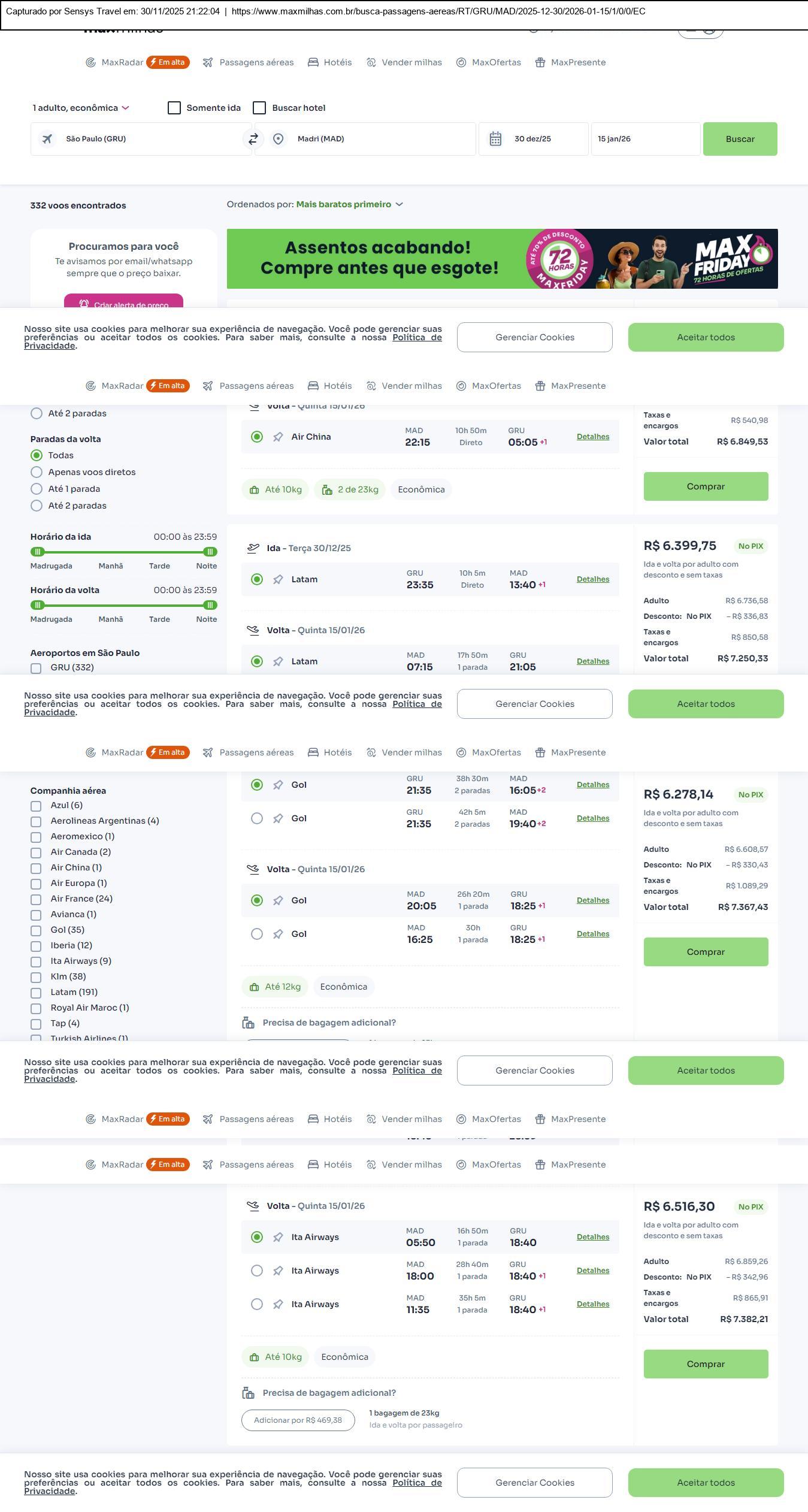Open Detalhes link for Air China return flight

click(592, 437)
